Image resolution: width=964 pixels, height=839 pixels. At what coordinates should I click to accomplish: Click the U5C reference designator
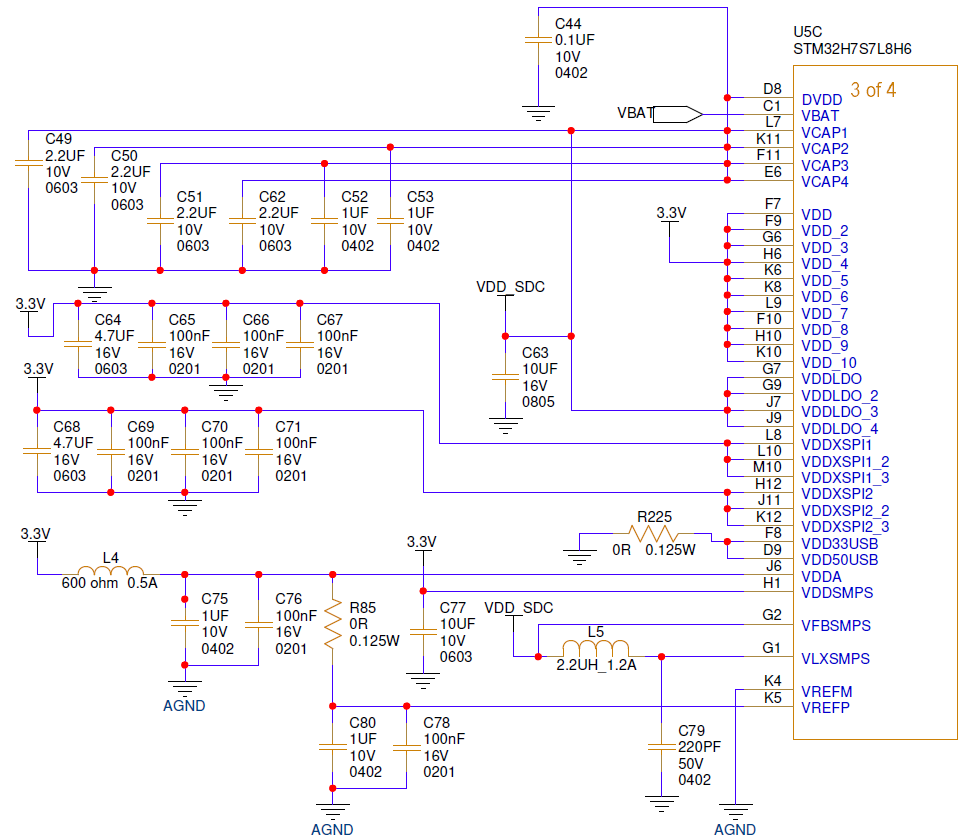(807, 32)
